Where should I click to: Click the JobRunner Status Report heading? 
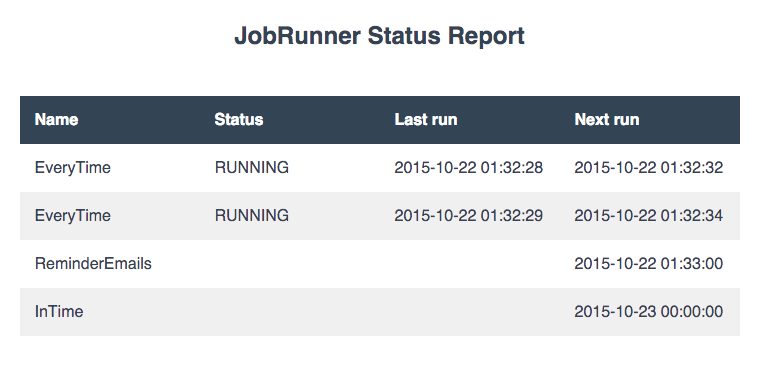380,36
